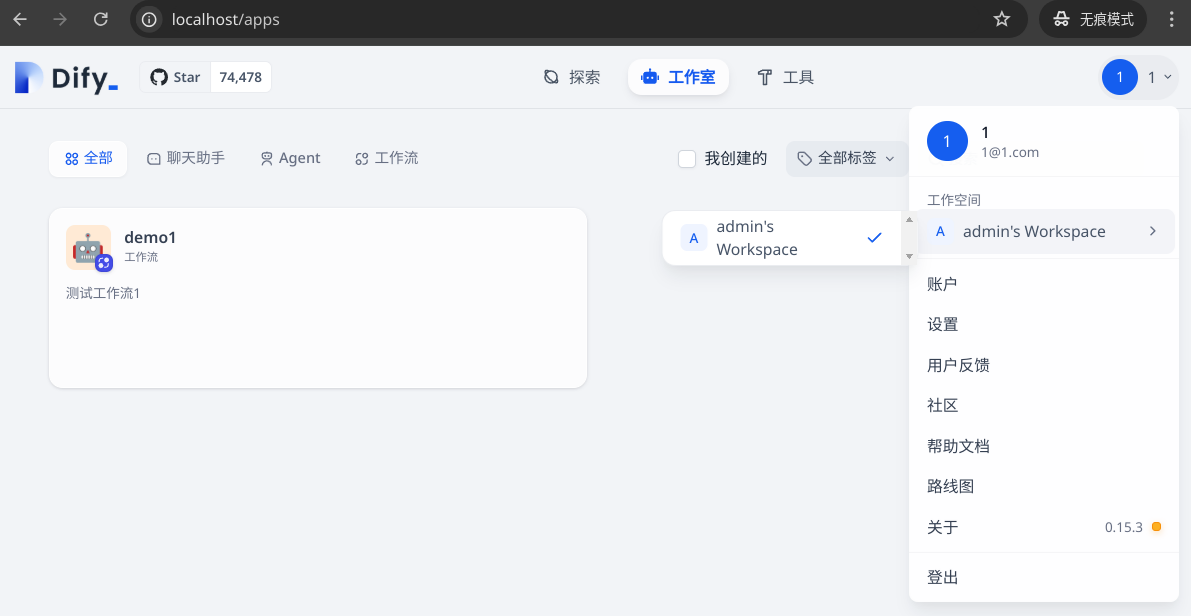
Task: Click the demo1 app robot icon
Action: coord(88,246)
